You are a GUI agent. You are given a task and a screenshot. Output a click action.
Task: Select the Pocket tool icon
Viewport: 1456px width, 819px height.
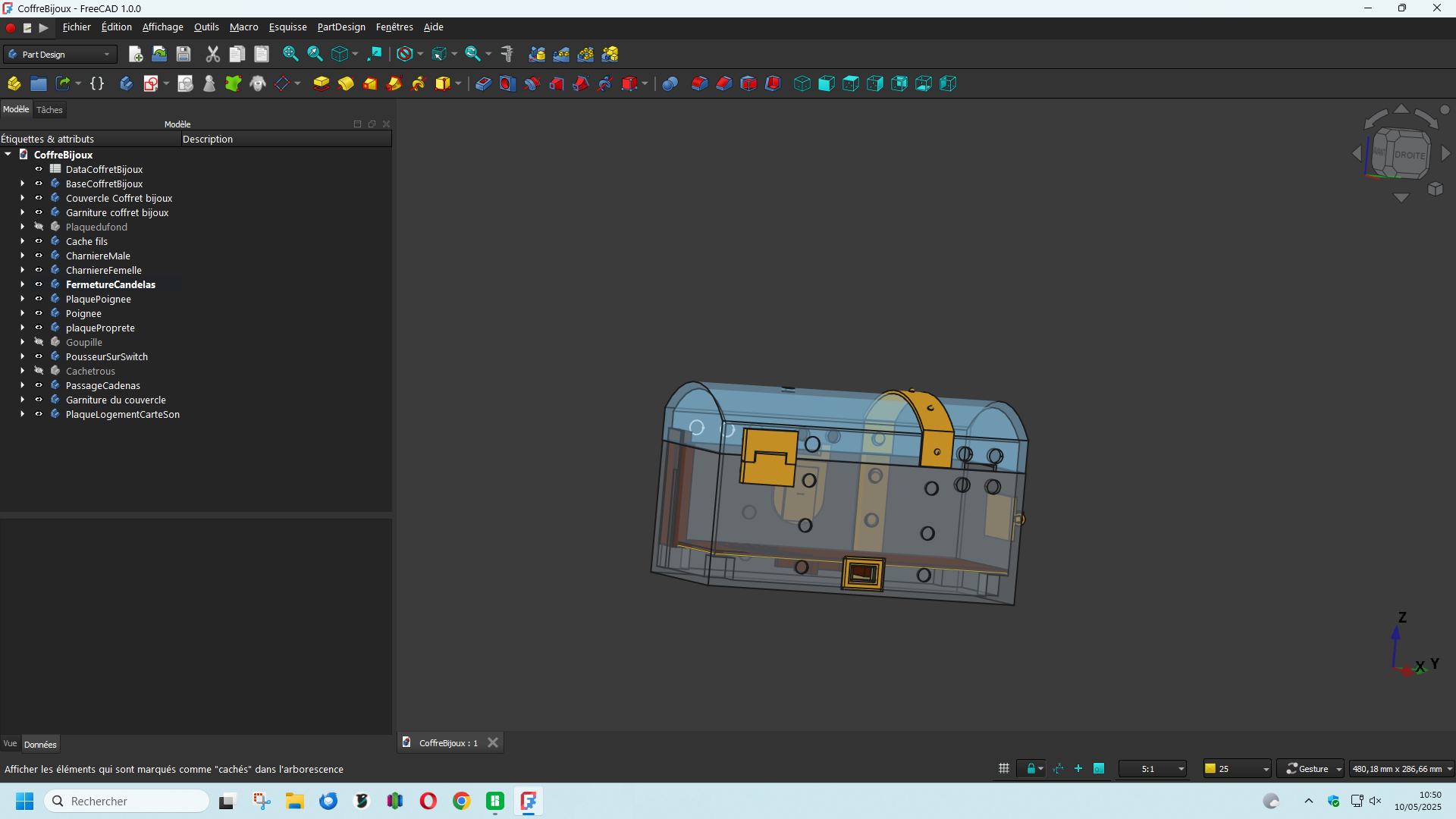tap(483, 83)
